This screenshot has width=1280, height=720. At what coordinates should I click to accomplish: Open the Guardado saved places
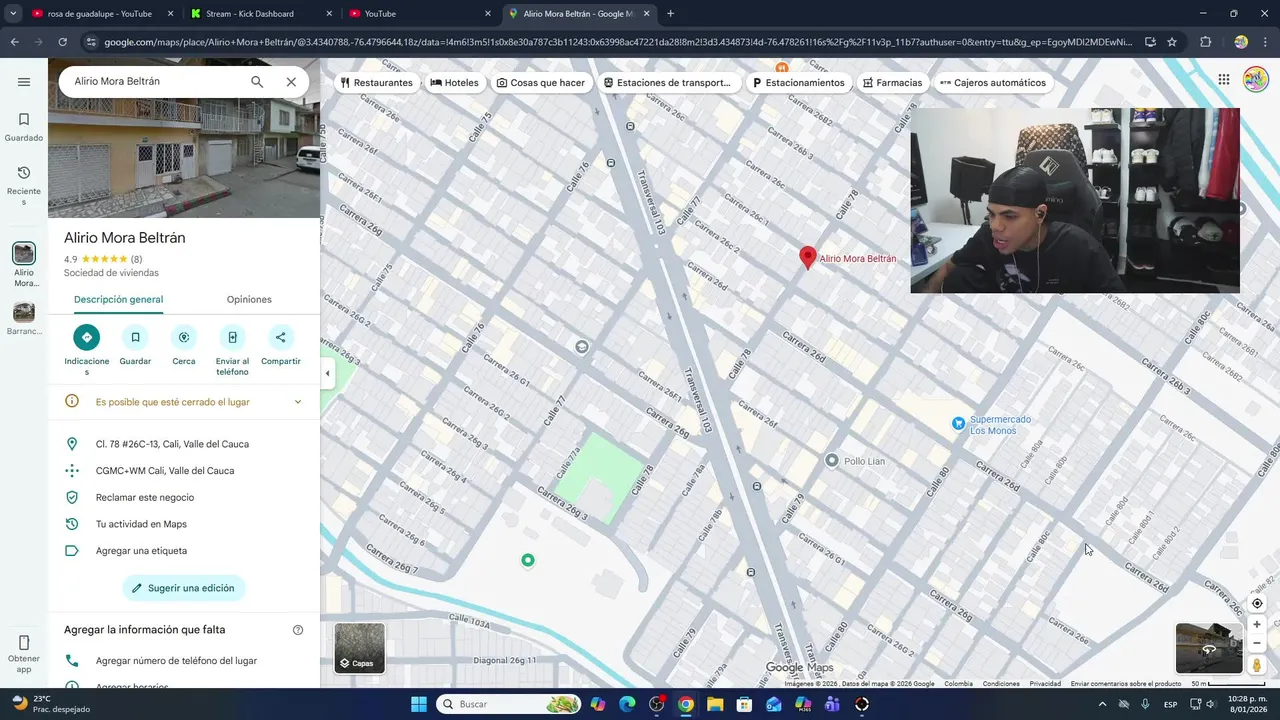24,127
